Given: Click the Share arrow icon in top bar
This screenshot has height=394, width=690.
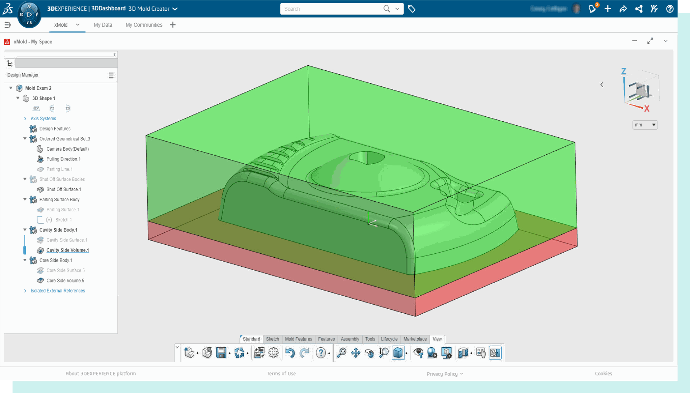Looking at the screenshot, I should [x=623, y=8].
